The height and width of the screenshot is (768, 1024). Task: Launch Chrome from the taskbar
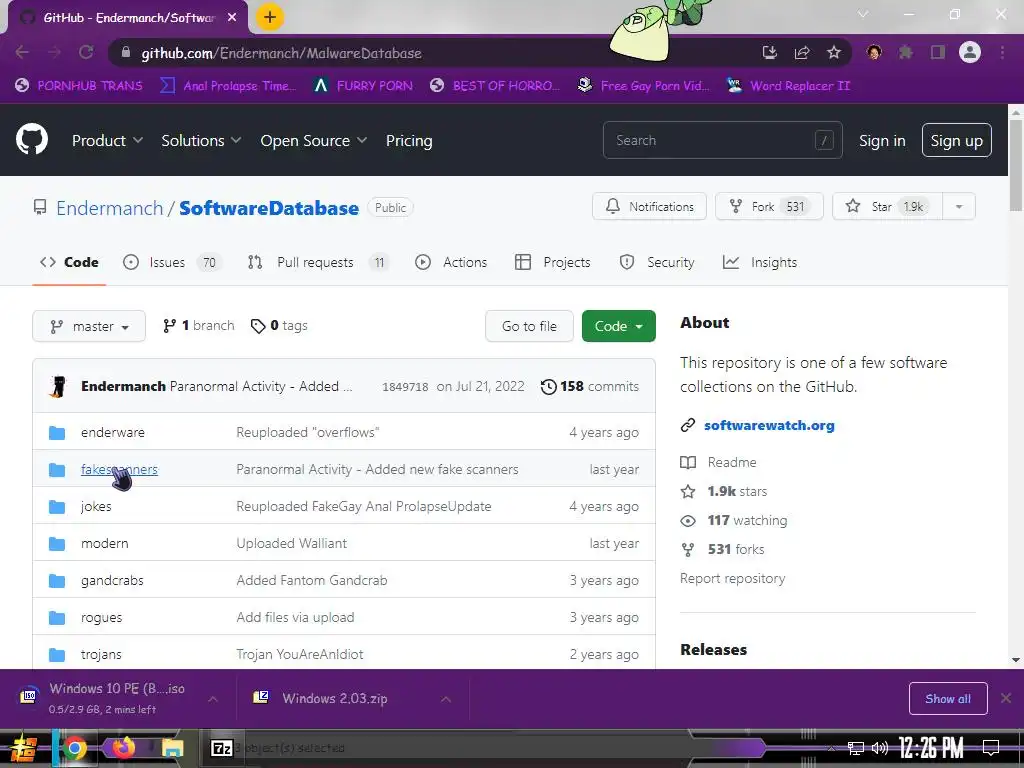(x=74, y=748)
